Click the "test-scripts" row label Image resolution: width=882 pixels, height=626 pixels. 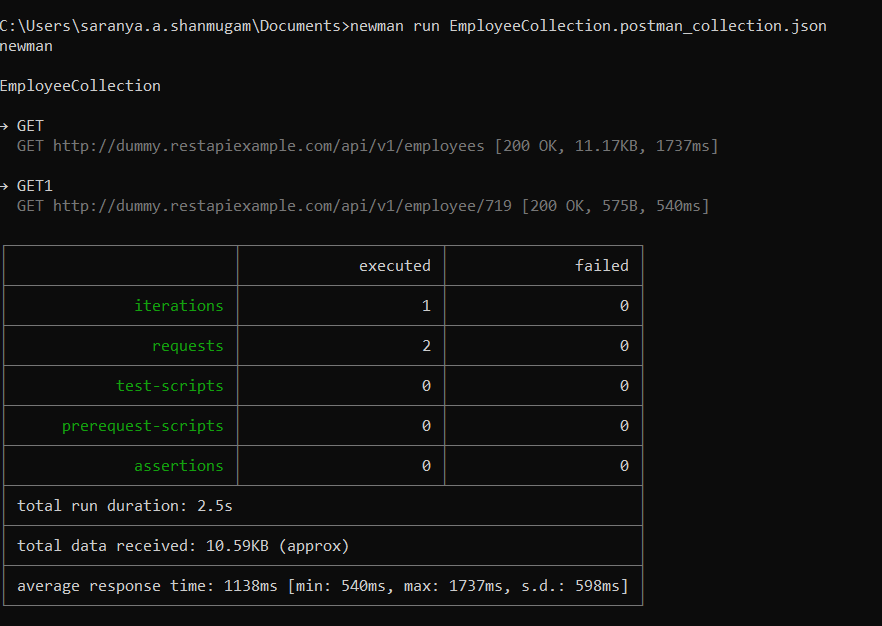click(x=170, y=386)
